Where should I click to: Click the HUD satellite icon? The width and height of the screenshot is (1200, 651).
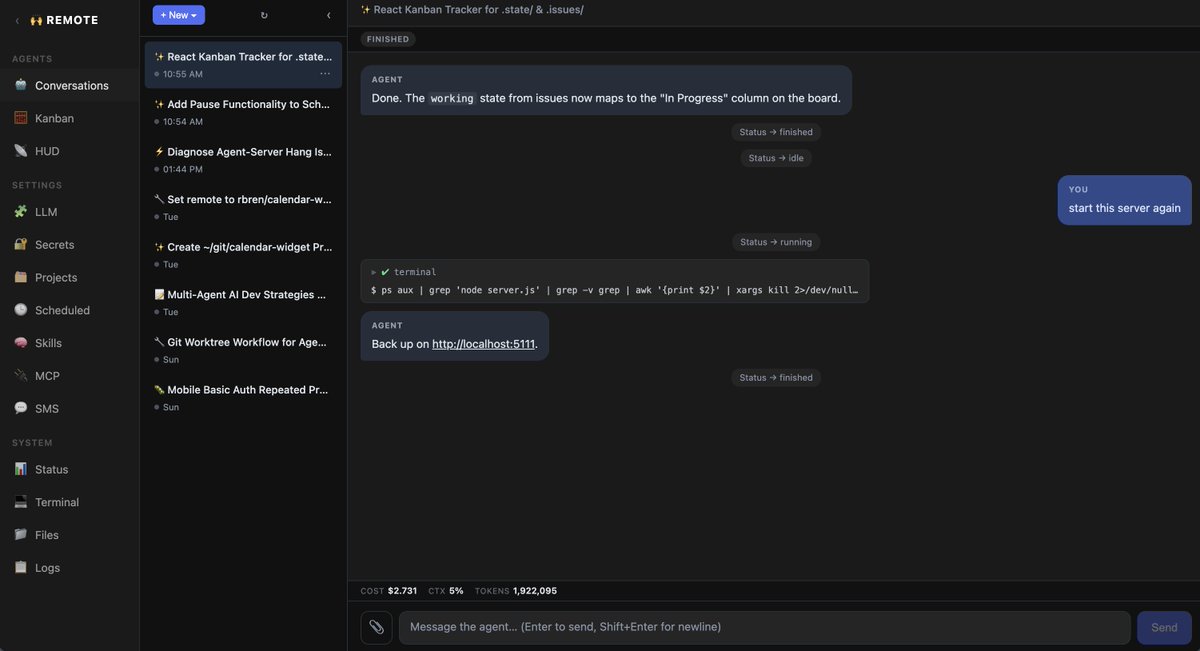[20, 151]
